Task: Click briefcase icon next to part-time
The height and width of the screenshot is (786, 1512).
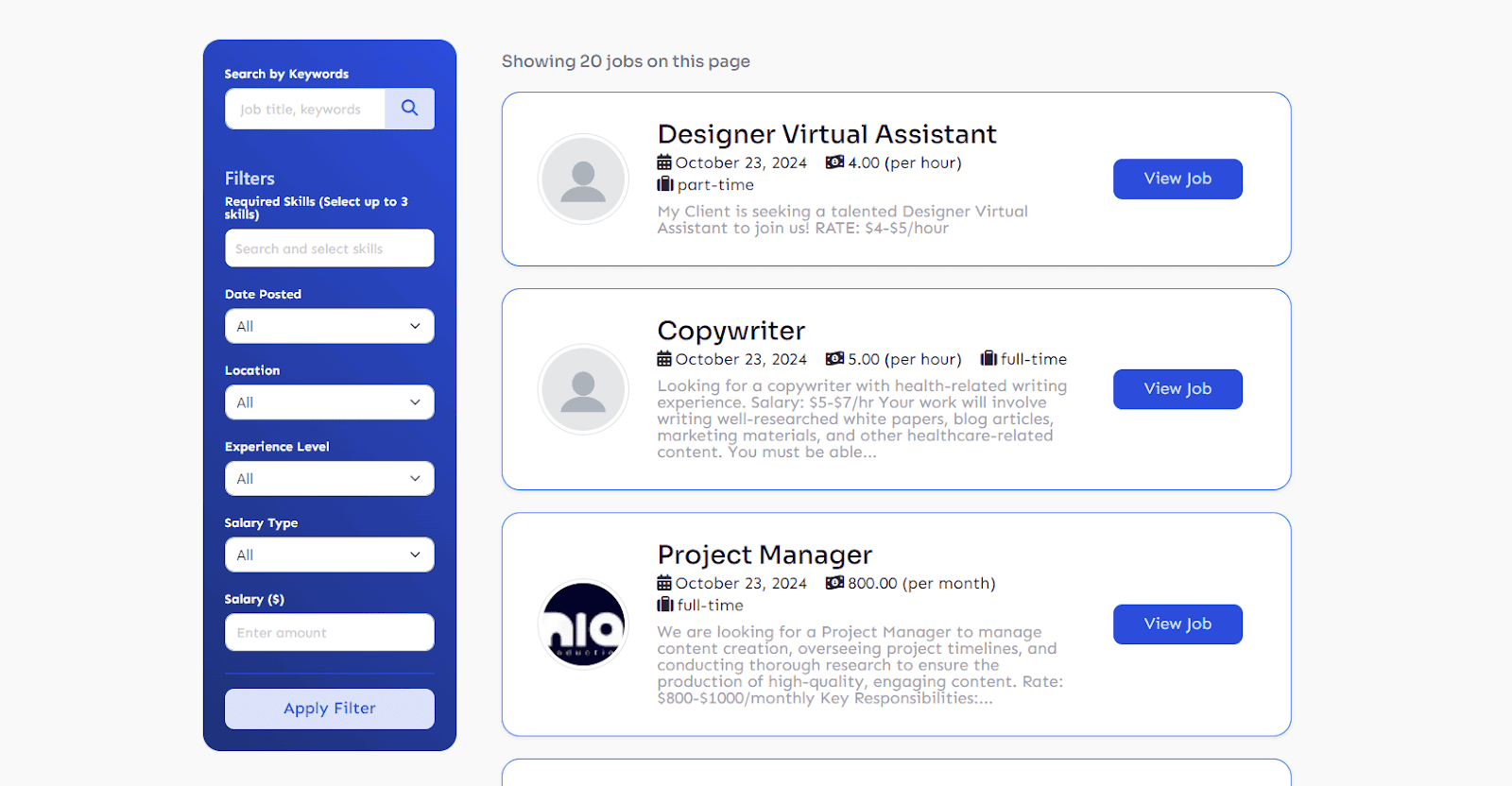Action: [665, 184]
